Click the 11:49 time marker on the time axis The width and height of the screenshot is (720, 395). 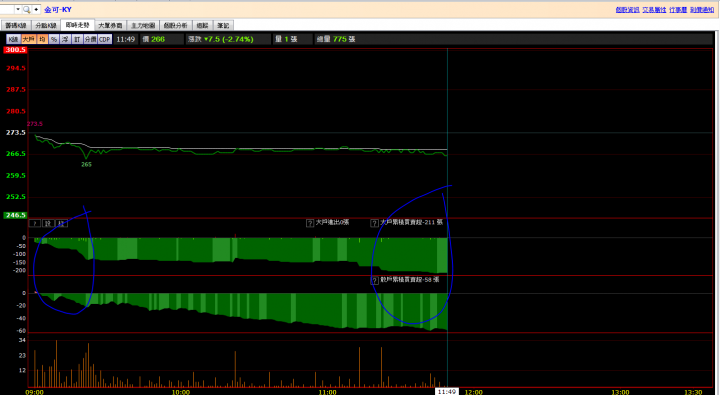(x=446, y=392)
